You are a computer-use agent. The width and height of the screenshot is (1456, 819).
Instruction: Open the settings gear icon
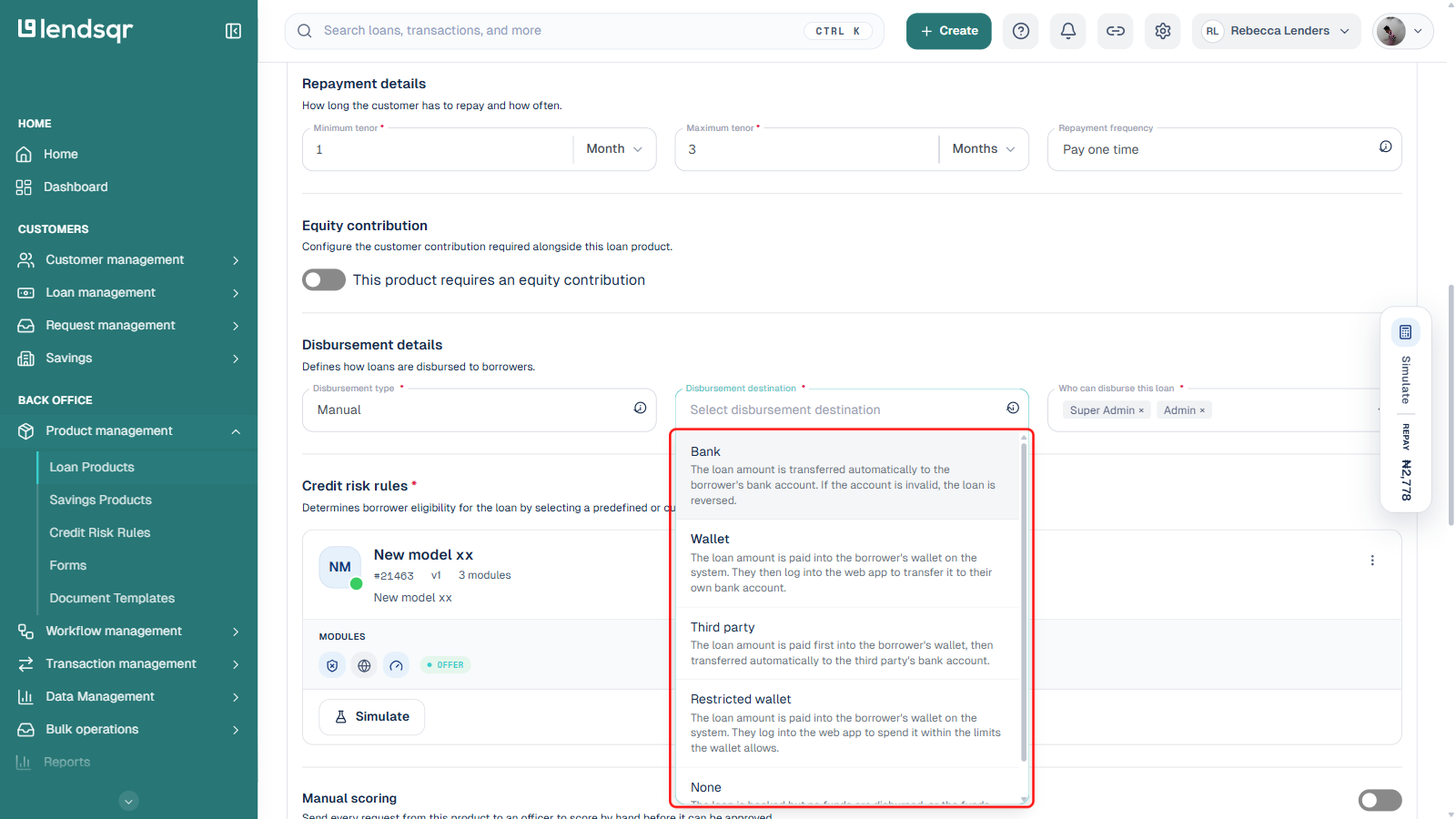pyautogui.click(x=1163, y=31)
